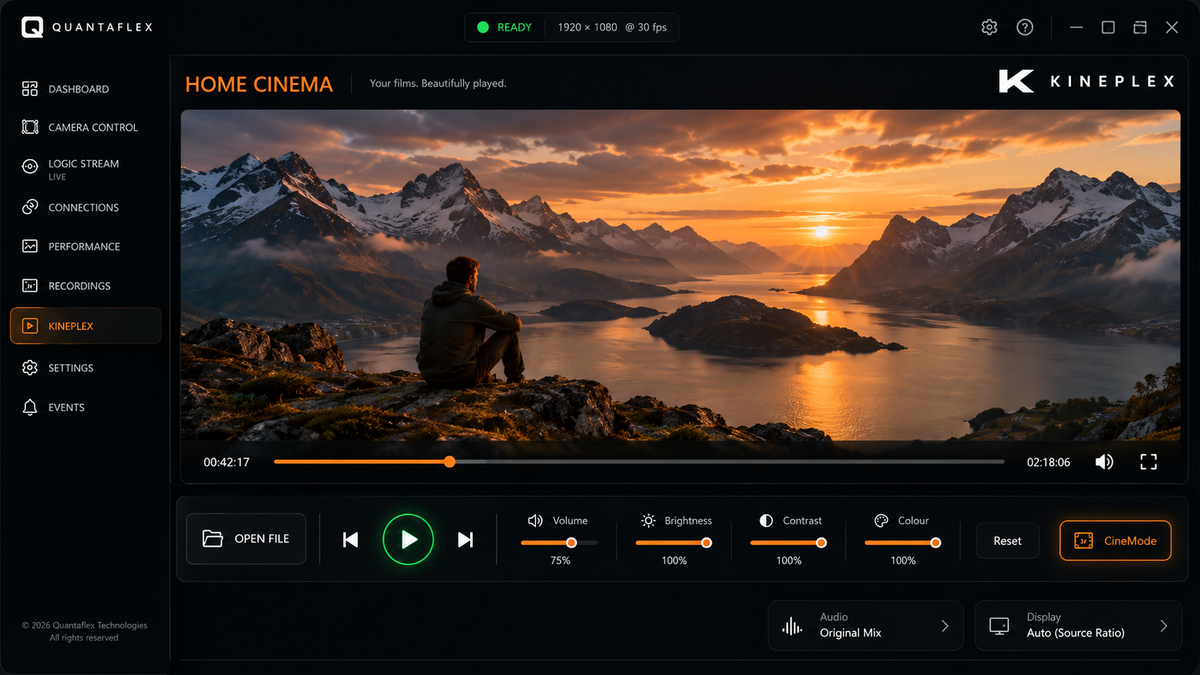Expand Display Auto (Source Ratio) selector

(1078, 626)
